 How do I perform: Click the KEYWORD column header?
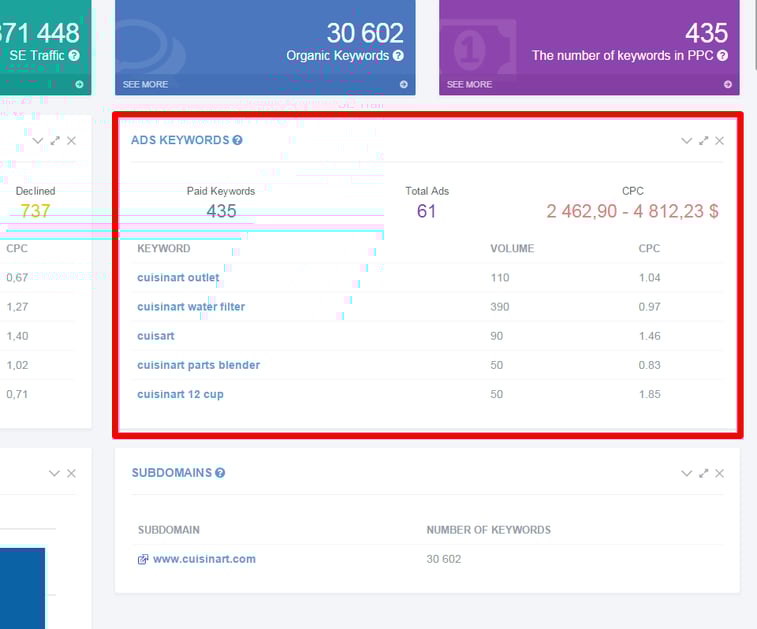point(164,249)
